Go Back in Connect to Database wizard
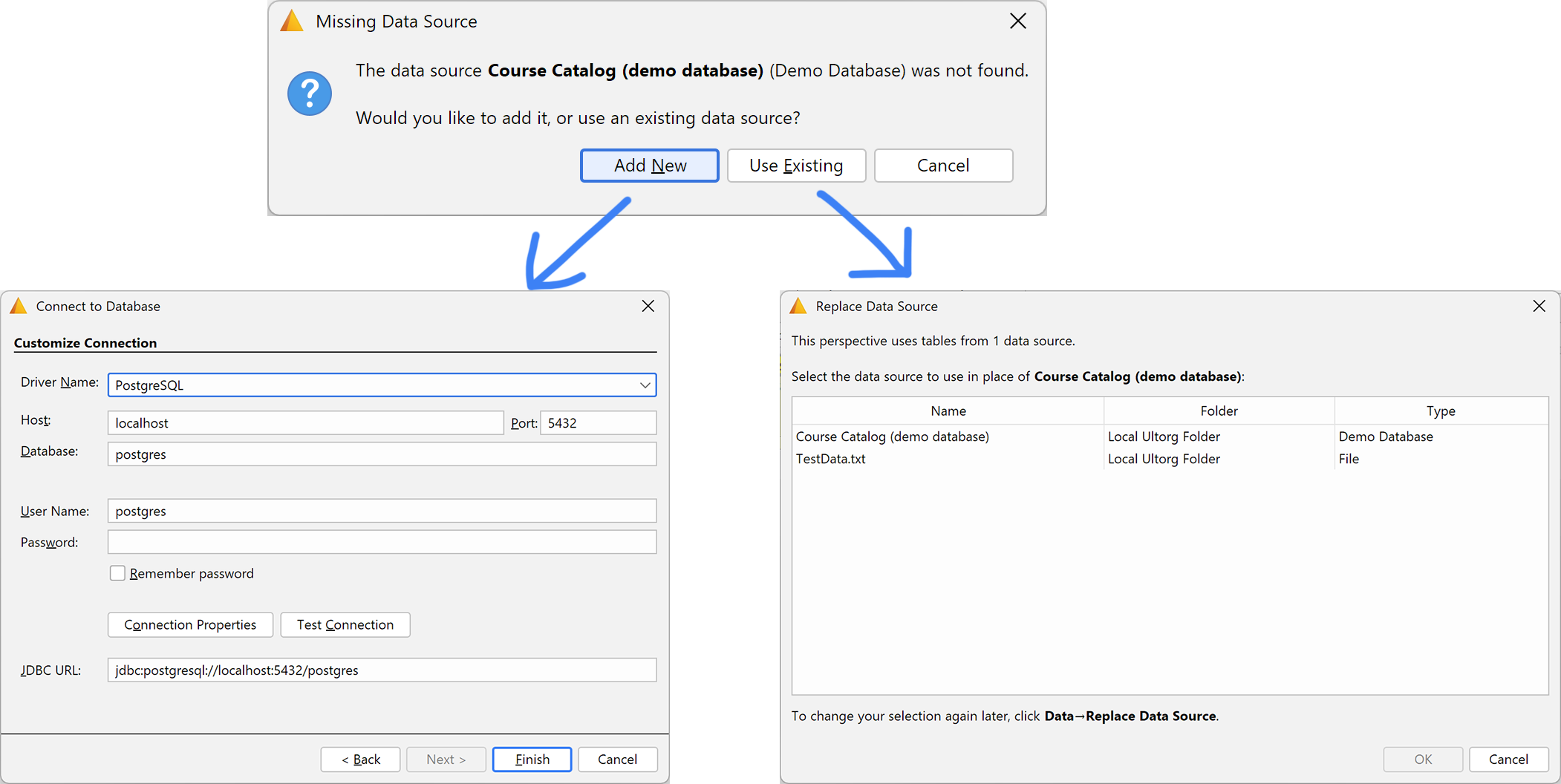1561x784 pixels. tap(360, 759)
